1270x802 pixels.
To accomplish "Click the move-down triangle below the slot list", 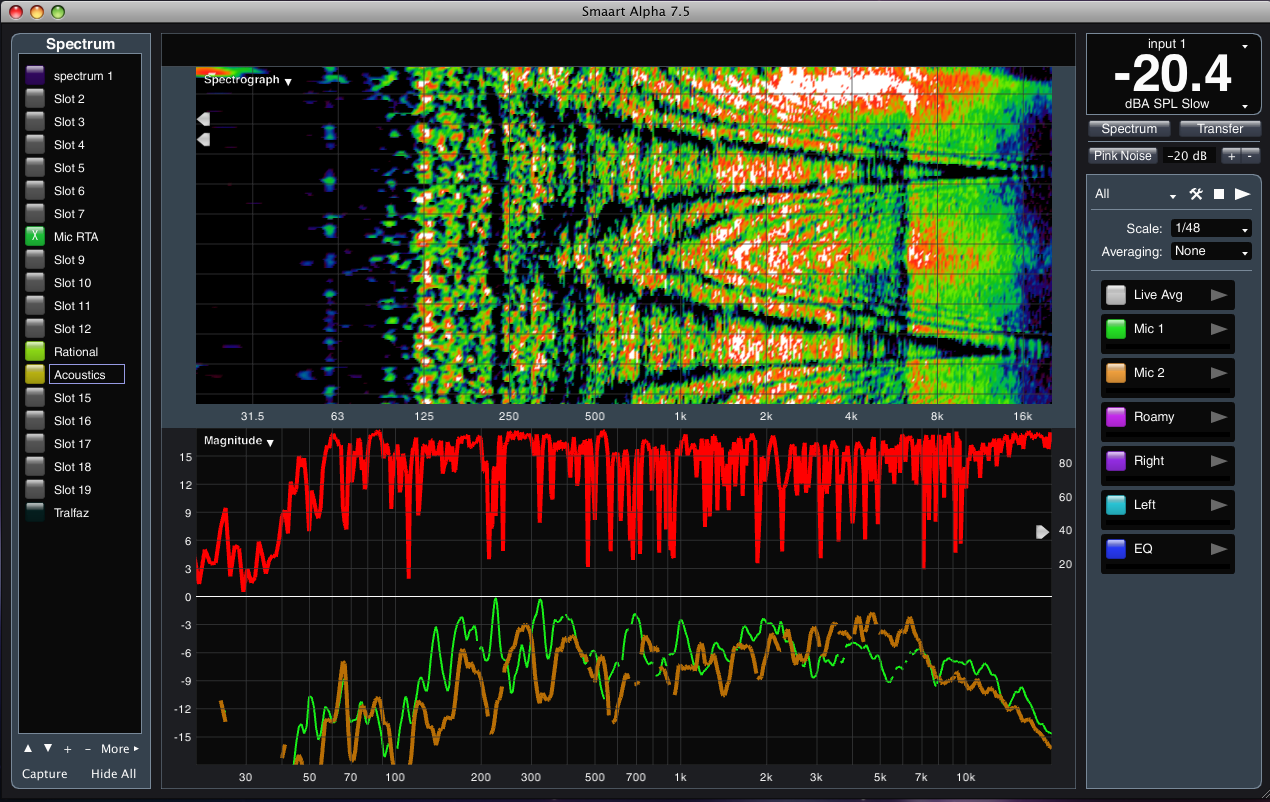I will click(47, 748).
